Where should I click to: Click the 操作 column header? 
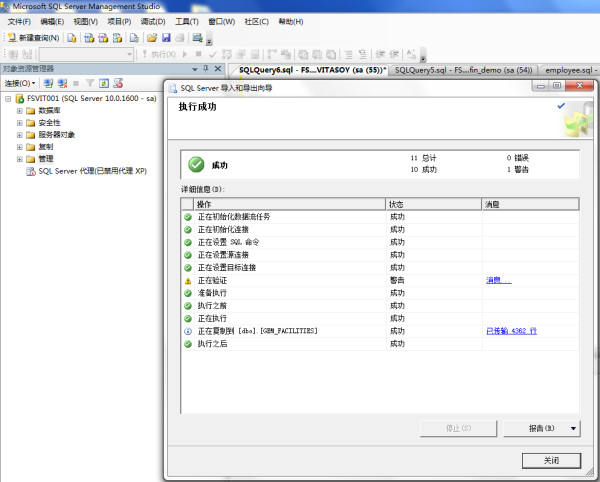[x=290, y=204]
